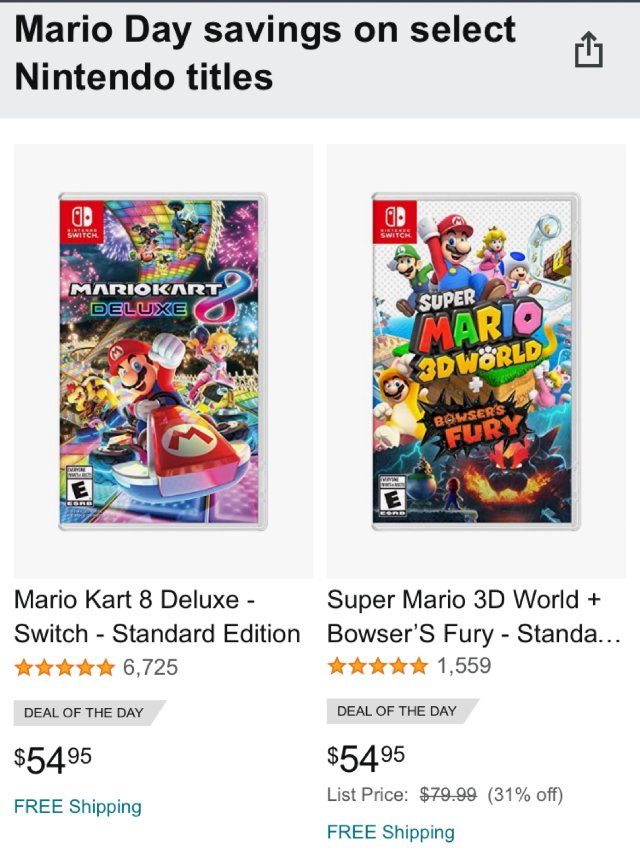Tap FREE Shipping under Mario Kart
The width and height of the screenshot is (640, 853).
tap(78, 807)
